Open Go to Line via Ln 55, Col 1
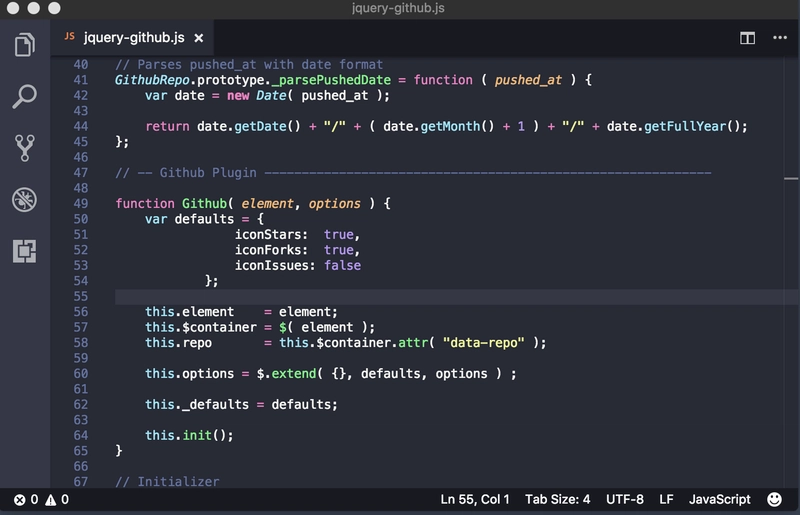 point(474,499)
